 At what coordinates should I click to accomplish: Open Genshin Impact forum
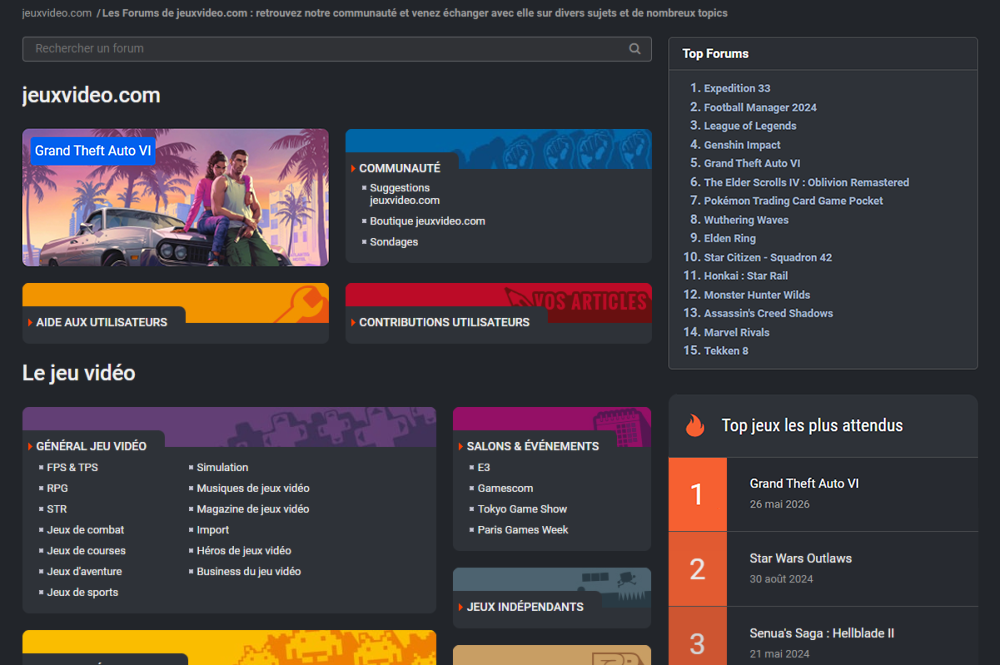click(742, 145)
